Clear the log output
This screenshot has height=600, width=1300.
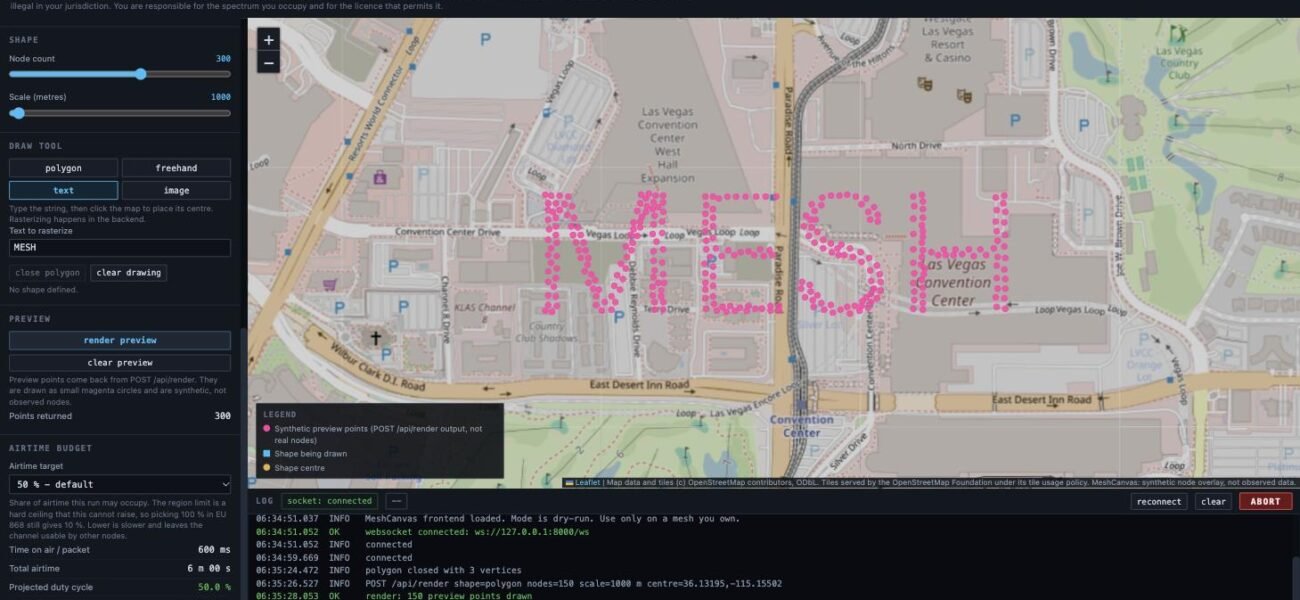point(1213,502)
